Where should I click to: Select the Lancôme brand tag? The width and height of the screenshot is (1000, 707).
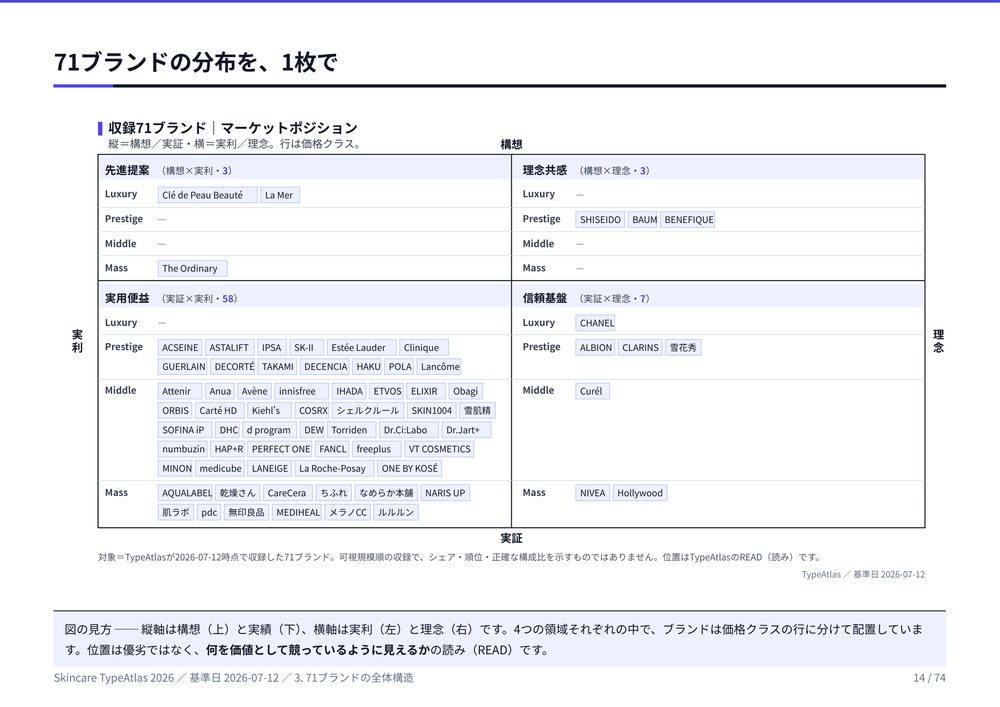[x=439, y=367]
